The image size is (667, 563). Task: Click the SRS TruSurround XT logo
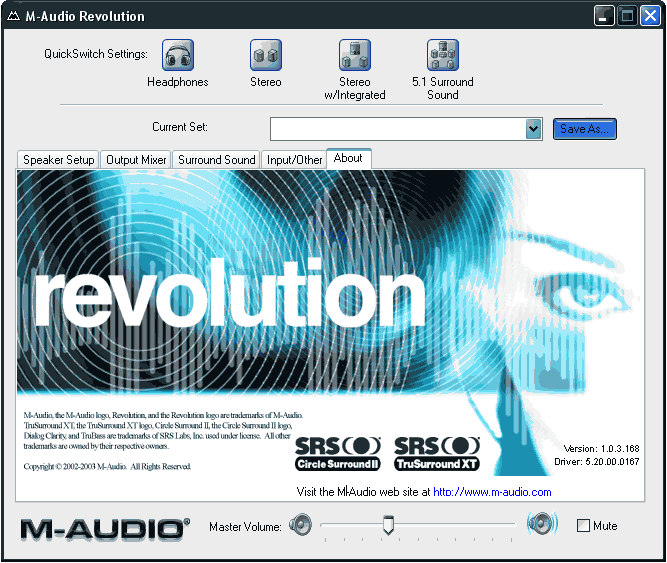click(x=437, y=454)
